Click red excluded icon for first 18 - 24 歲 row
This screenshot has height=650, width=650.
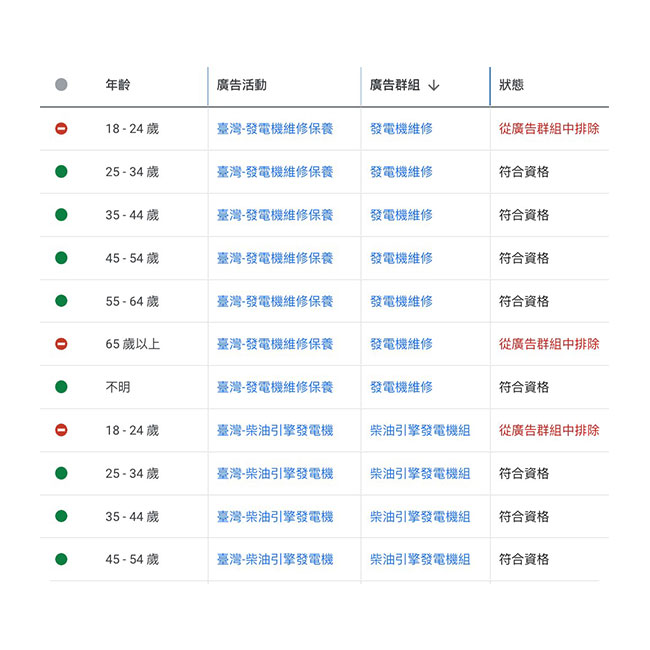point(61,129)
